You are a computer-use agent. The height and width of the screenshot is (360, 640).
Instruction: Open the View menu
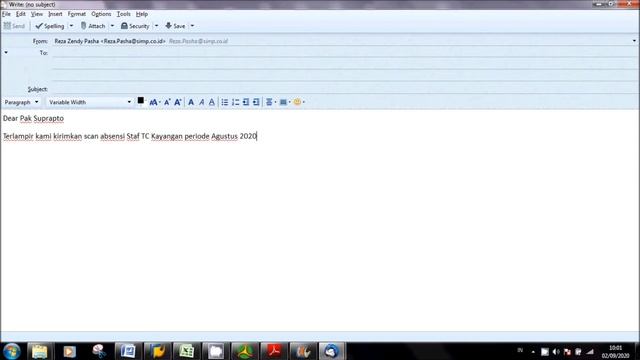tap(37, 14)
